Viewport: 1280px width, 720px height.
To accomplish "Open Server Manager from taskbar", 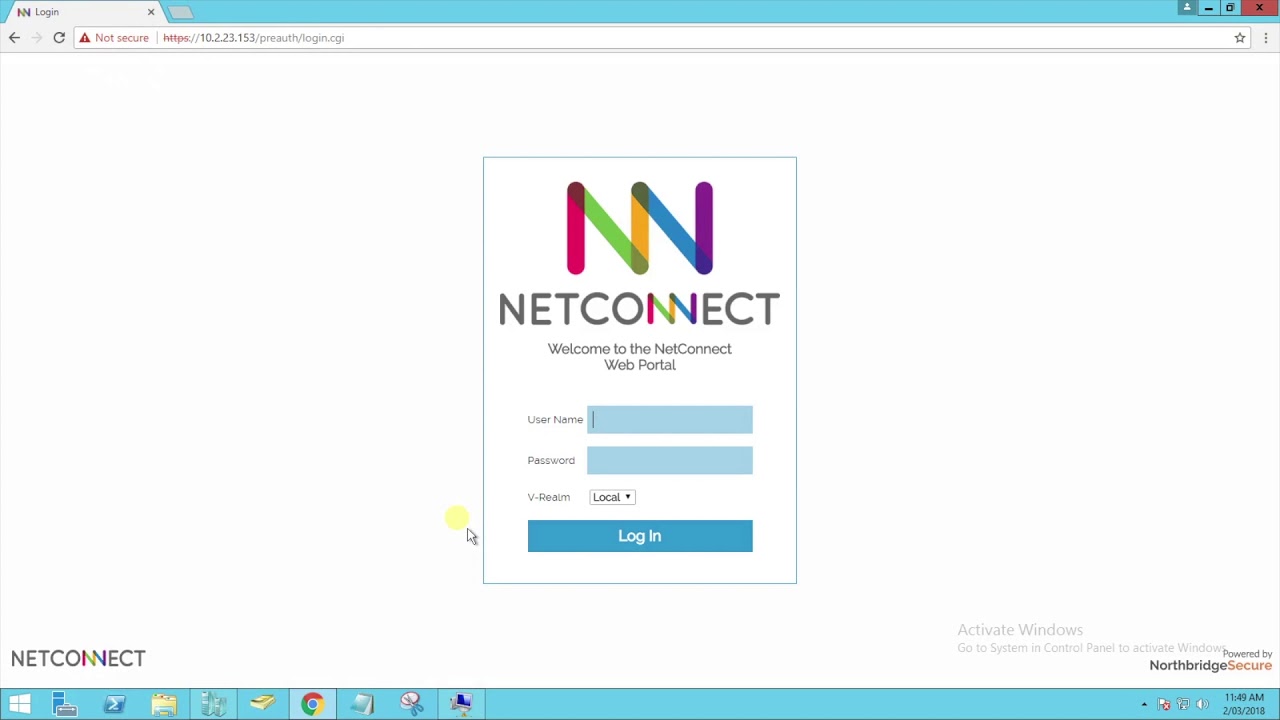I will pos(65,705).
